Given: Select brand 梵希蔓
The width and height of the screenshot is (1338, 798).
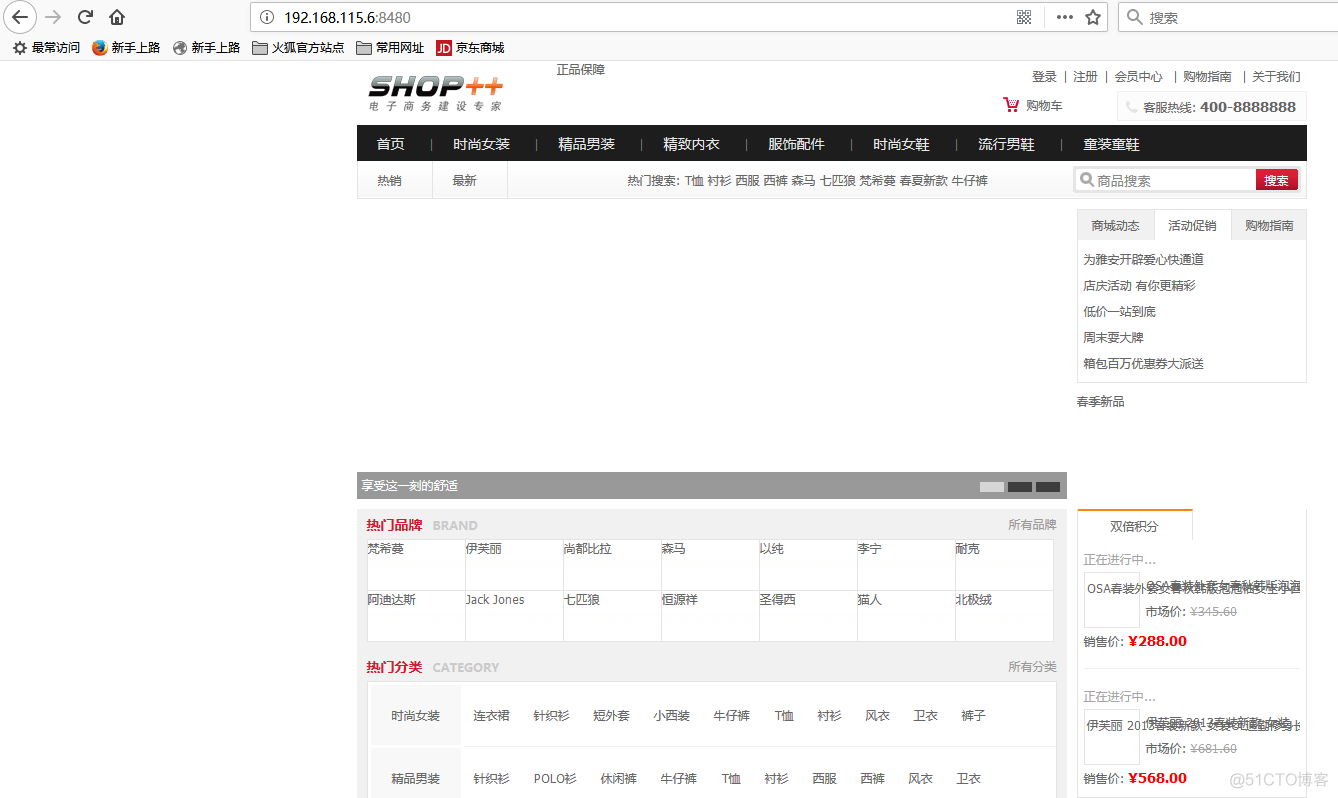Looking at the screenshot, I should click(385, 549).
